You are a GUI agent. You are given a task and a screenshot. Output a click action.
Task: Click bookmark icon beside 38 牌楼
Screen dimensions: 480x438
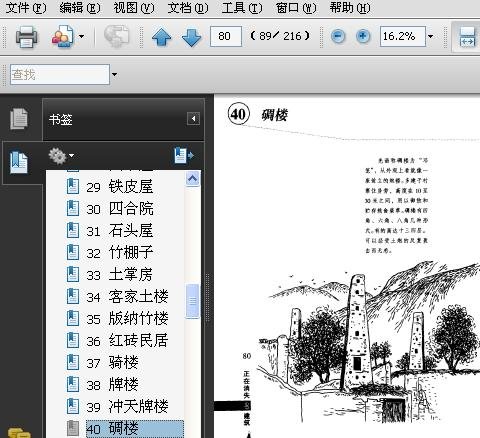73,384
